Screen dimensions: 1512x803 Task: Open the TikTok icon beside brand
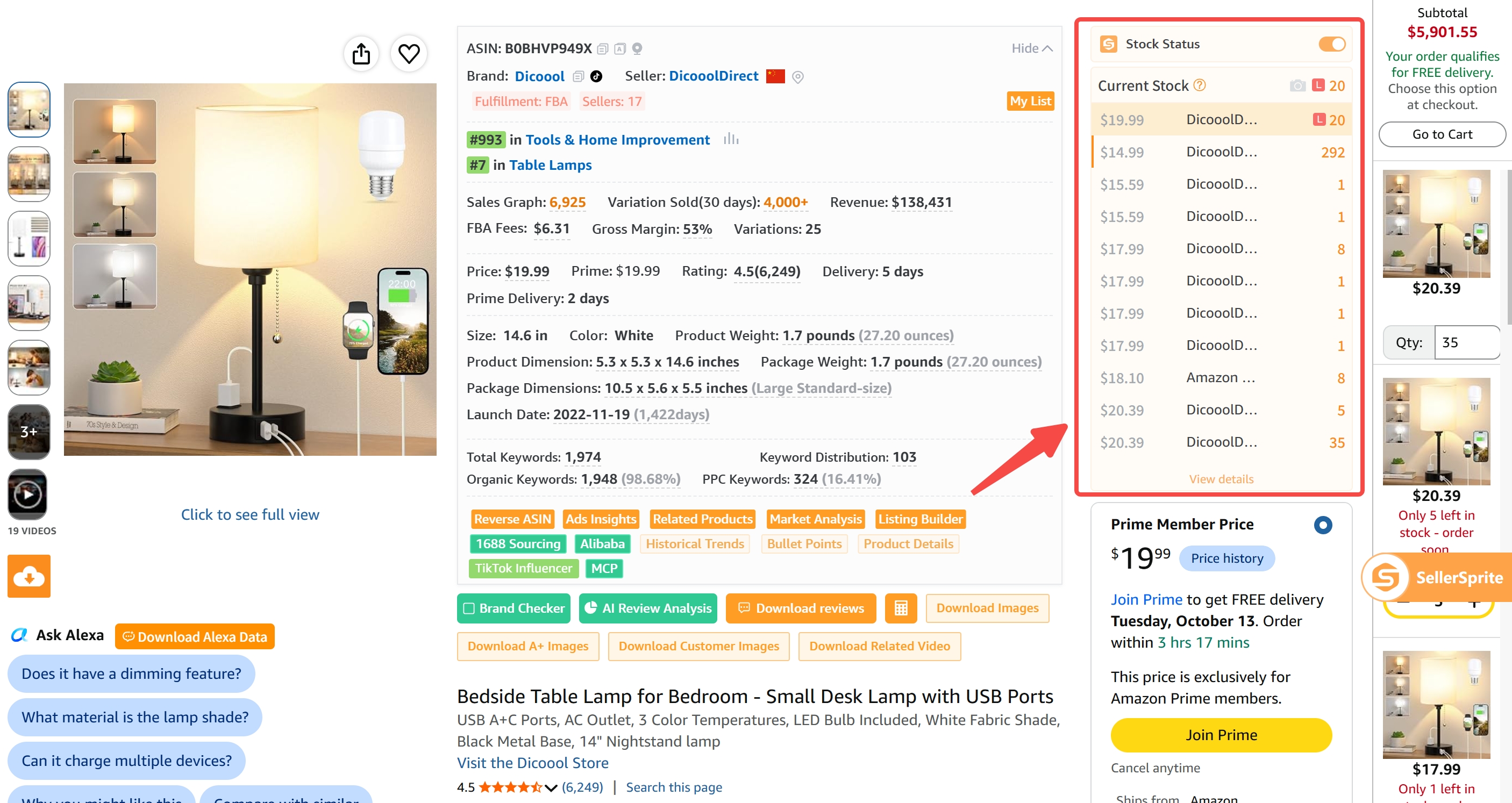pyautogui.click(x=596, y=76)
